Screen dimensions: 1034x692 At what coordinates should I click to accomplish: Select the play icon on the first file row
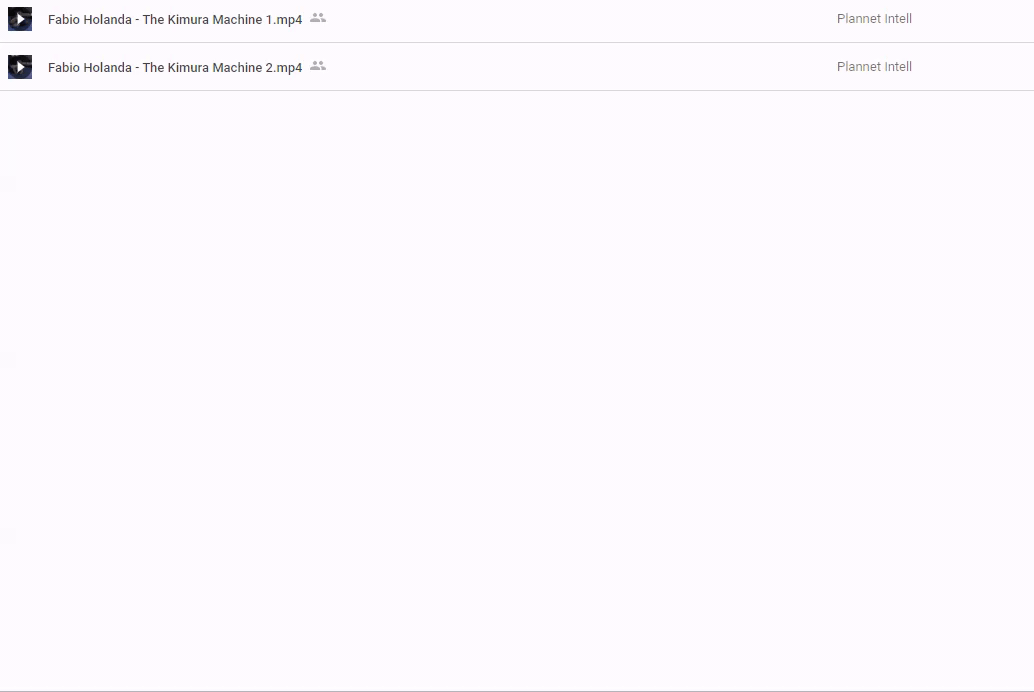[x=20, y=19]
